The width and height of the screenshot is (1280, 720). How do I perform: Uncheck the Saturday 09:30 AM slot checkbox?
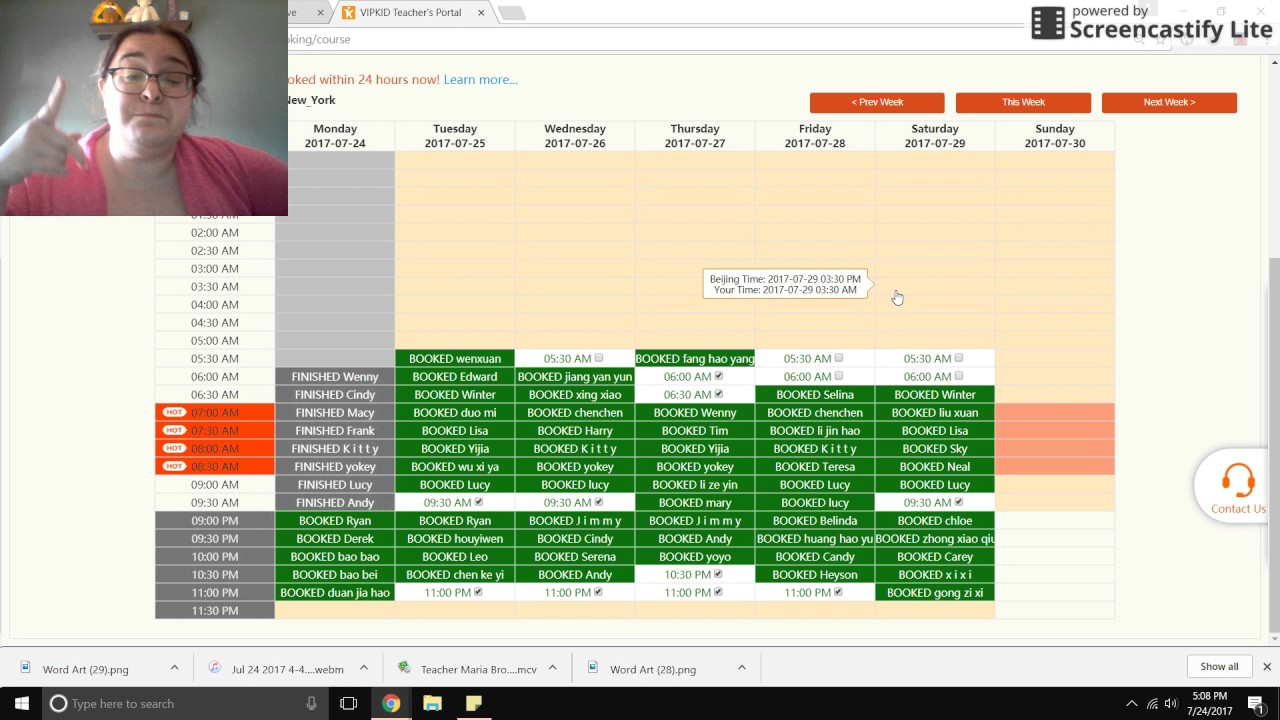point(959,502)
